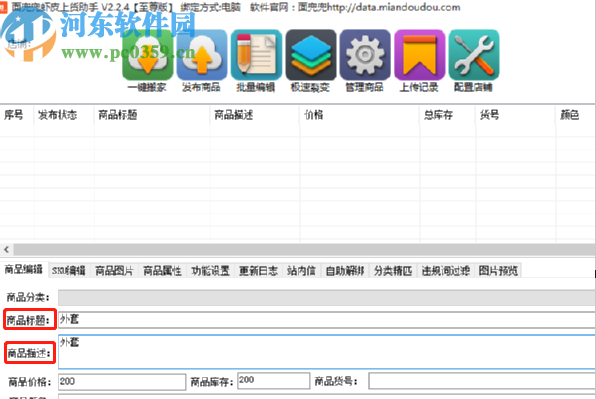This screenshot has width=596, height=399.
Task: Focus the 商品标题 input containing 外套
Action: 327,320
